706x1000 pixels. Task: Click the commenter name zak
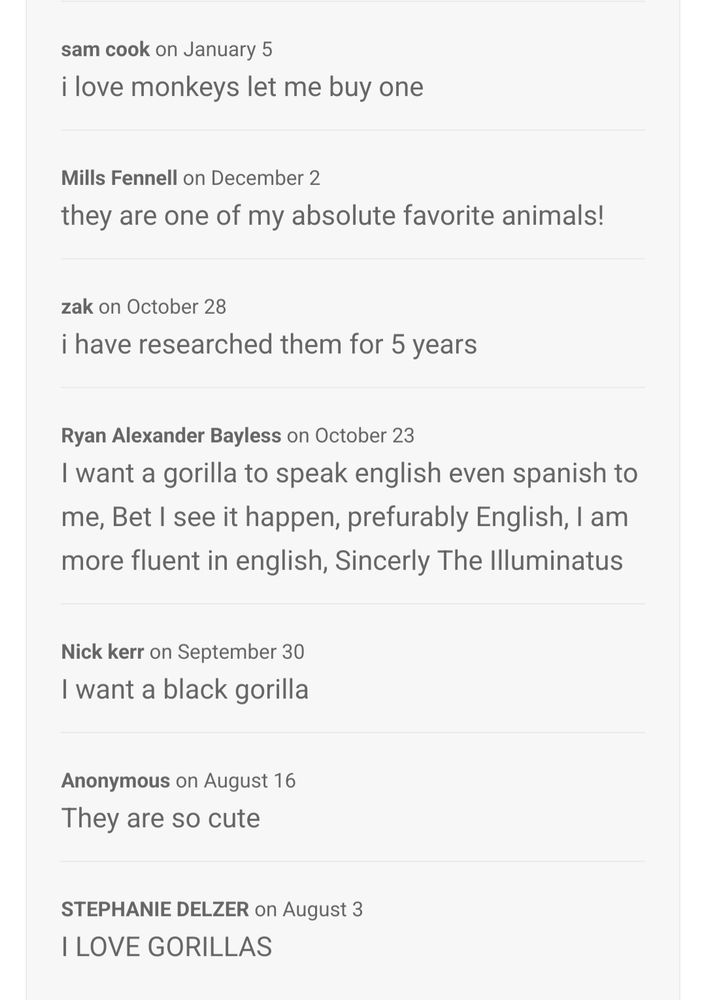(x=77, y=307)
